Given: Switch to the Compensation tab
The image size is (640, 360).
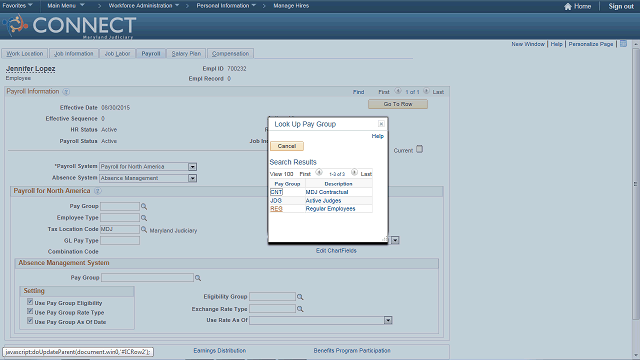Looking at the screenshot, I should 230,53.
